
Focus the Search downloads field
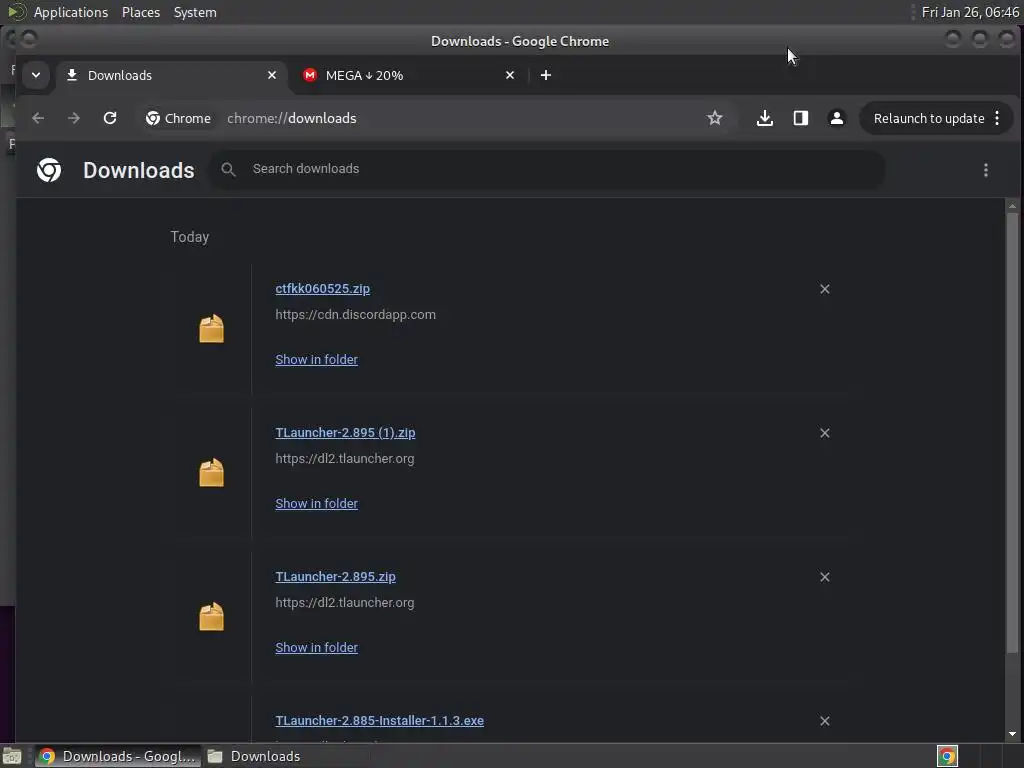[x=547, y=169]
